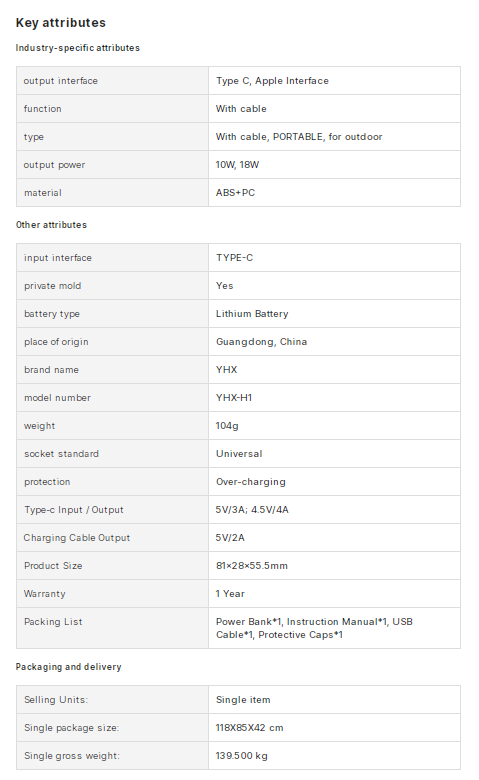Click the Other attributes subheading

51,225
